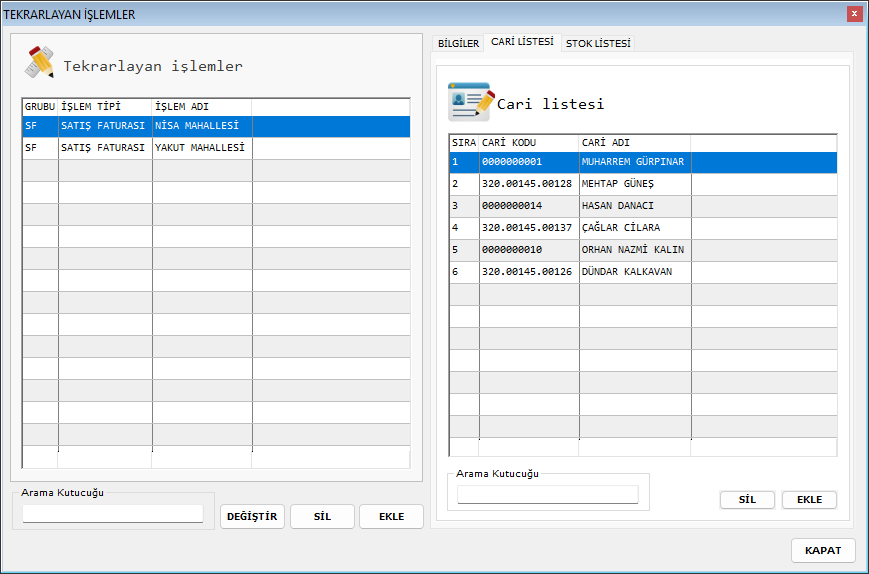This screenshot has width=869, height=574.
Task: Open the STOK LİSTESİ tab
Action: pyautogui.click(x=598, y=44)
